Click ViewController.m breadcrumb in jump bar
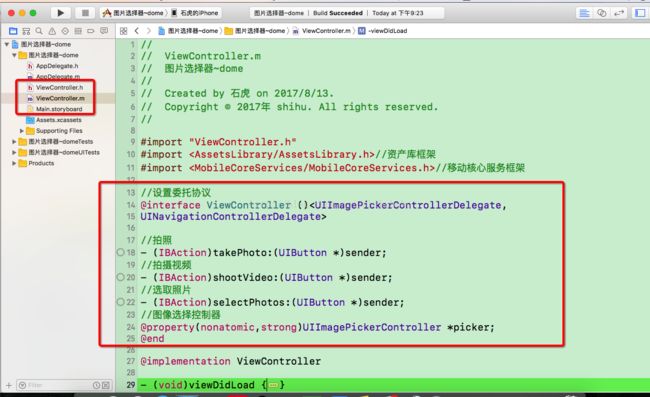Image resolution: width=650 pixels, height=397 pixels. click(x=322, y=31)
